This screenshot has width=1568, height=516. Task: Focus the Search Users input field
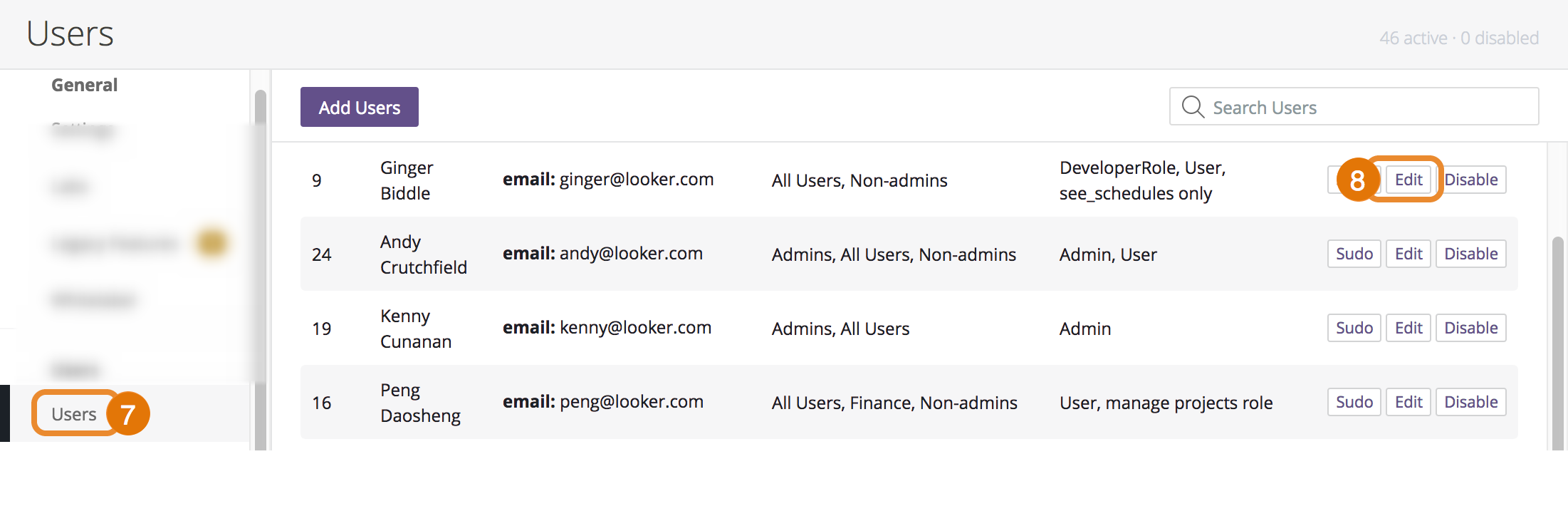(1367, 107)
